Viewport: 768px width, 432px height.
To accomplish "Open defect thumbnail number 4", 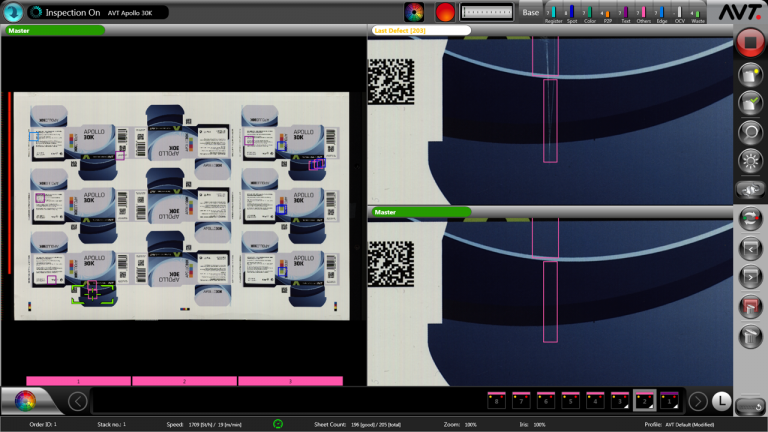I will (x=595, y=401).
